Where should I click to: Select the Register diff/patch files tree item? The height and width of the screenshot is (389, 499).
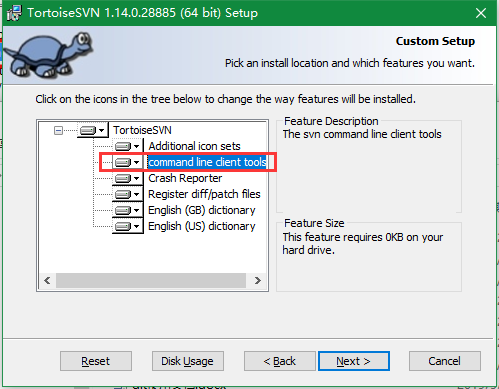pos(204,194)
